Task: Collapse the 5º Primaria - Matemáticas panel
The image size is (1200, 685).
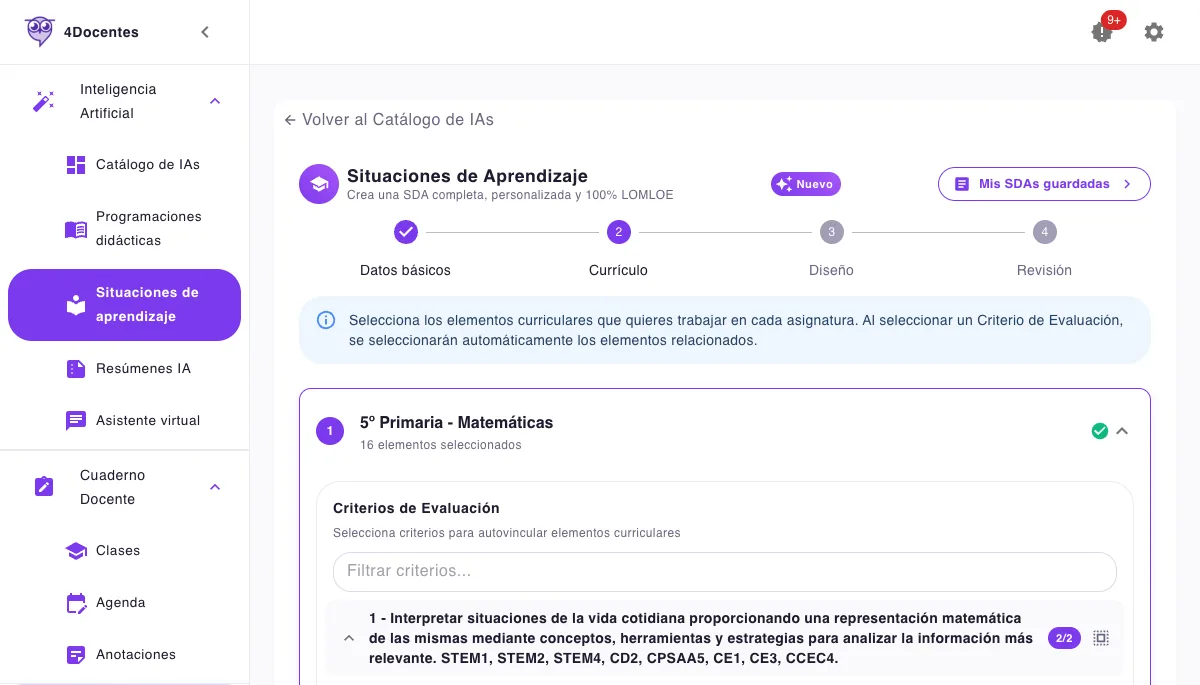Action: (x=1122, y=431)
